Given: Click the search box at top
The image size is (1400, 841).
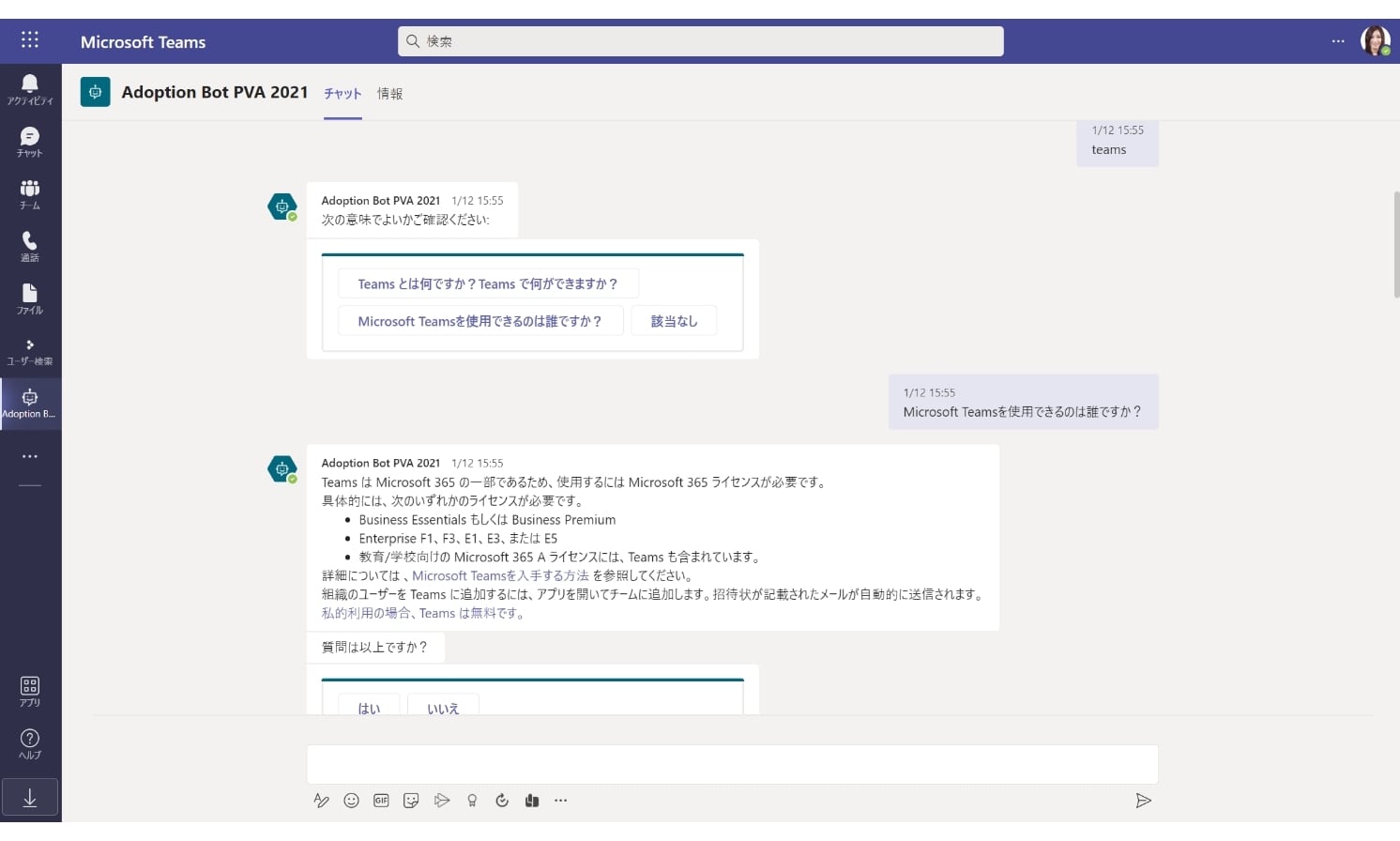Looking at the screenshot, I should click(701, 41).
